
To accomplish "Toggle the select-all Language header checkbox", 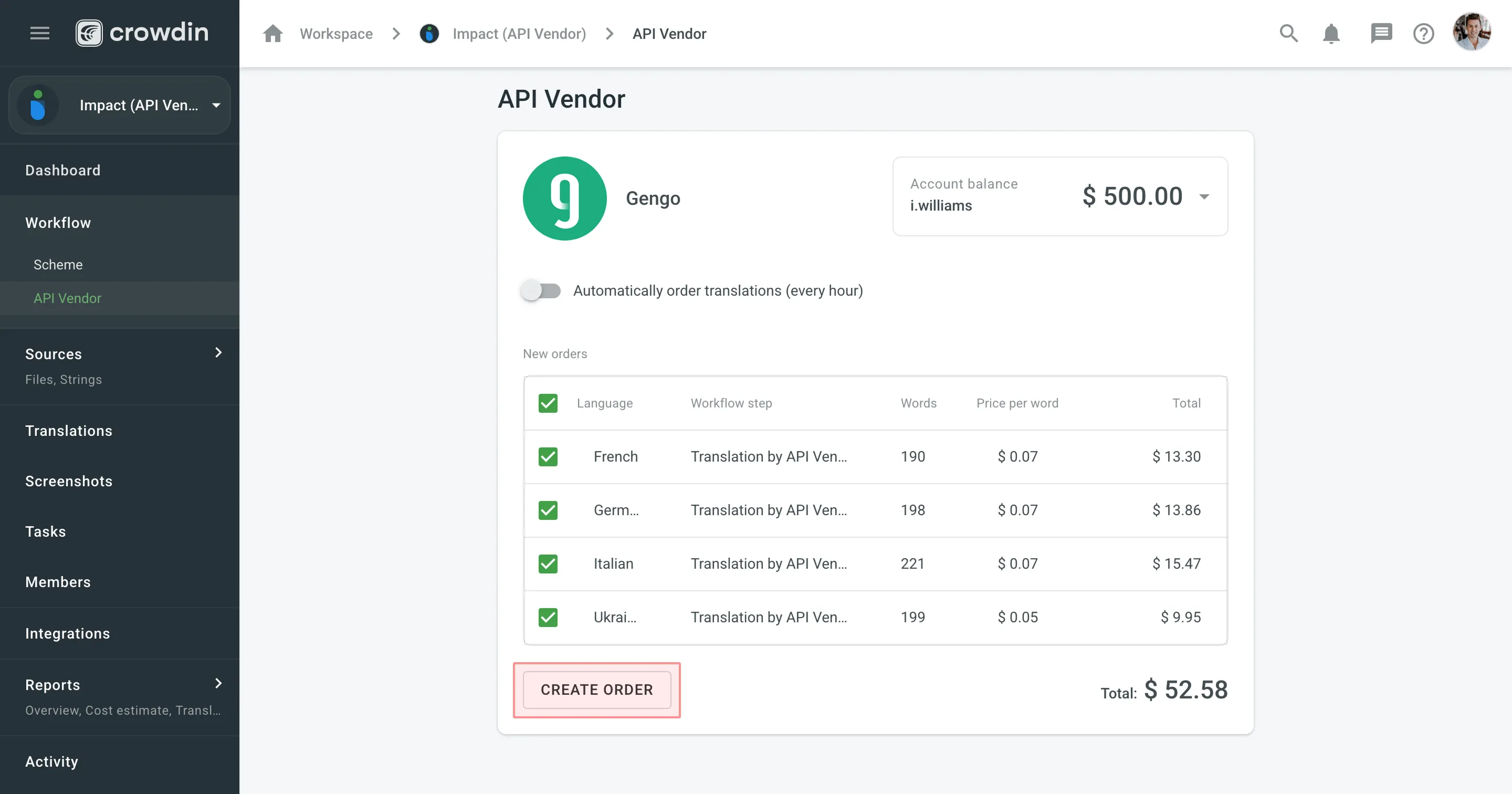I will point(548,403).
